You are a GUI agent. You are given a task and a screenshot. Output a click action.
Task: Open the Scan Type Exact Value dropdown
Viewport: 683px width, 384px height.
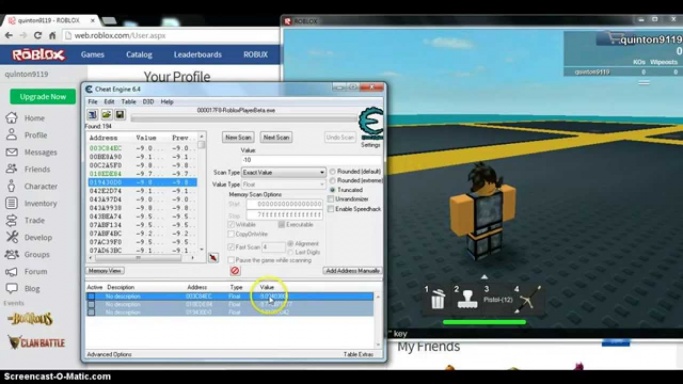coord(284,172)
